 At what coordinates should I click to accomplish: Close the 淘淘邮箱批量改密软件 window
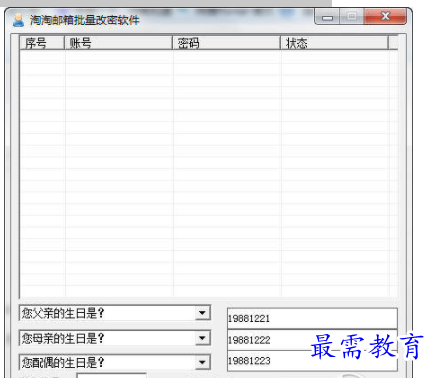(x=385, y=17)
